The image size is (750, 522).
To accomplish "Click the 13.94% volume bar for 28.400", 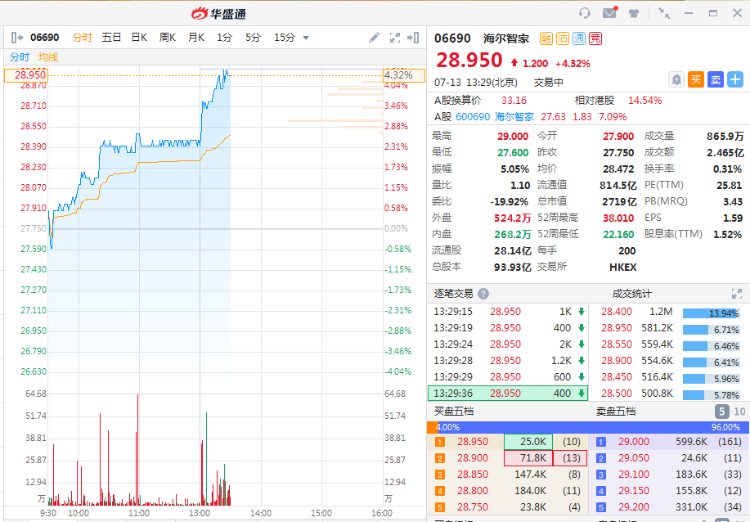I will tap(711, 313).
